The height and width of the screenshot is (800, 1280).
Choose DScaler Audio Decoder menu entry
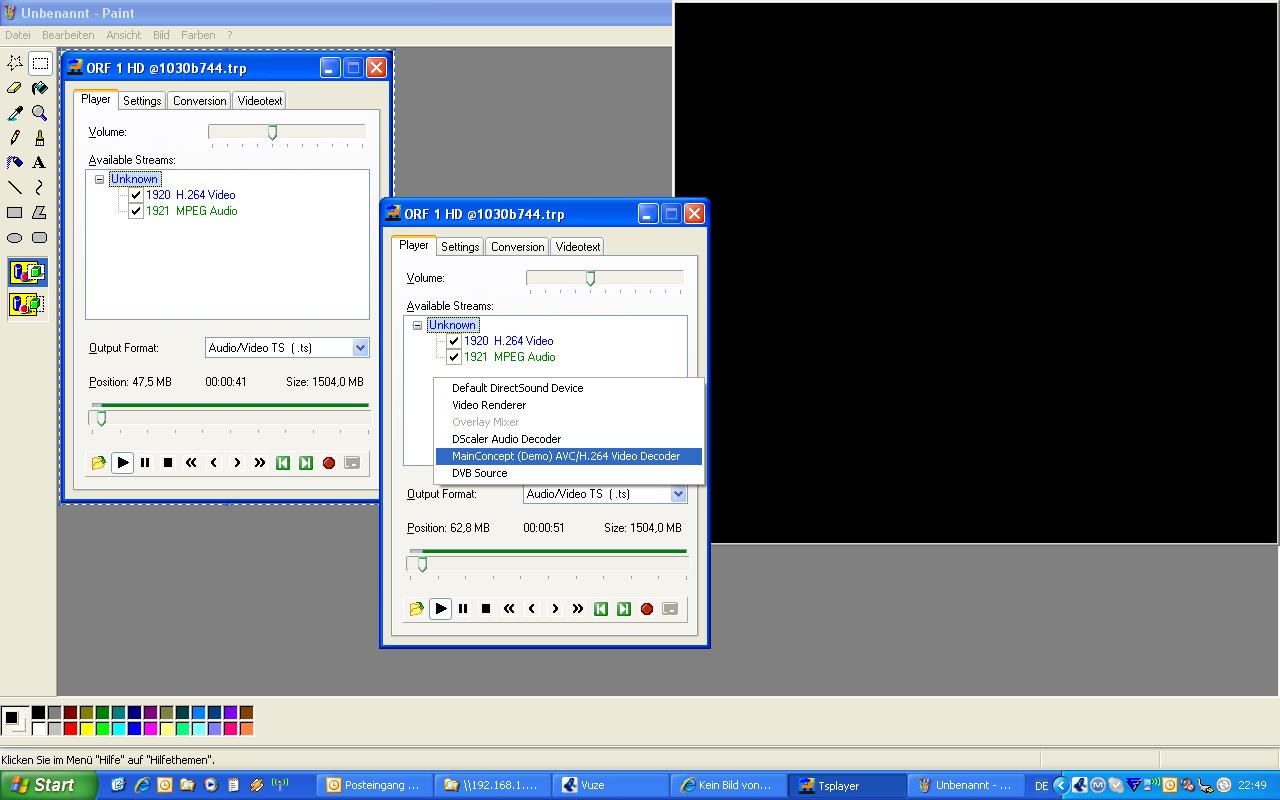click(569, 439)
